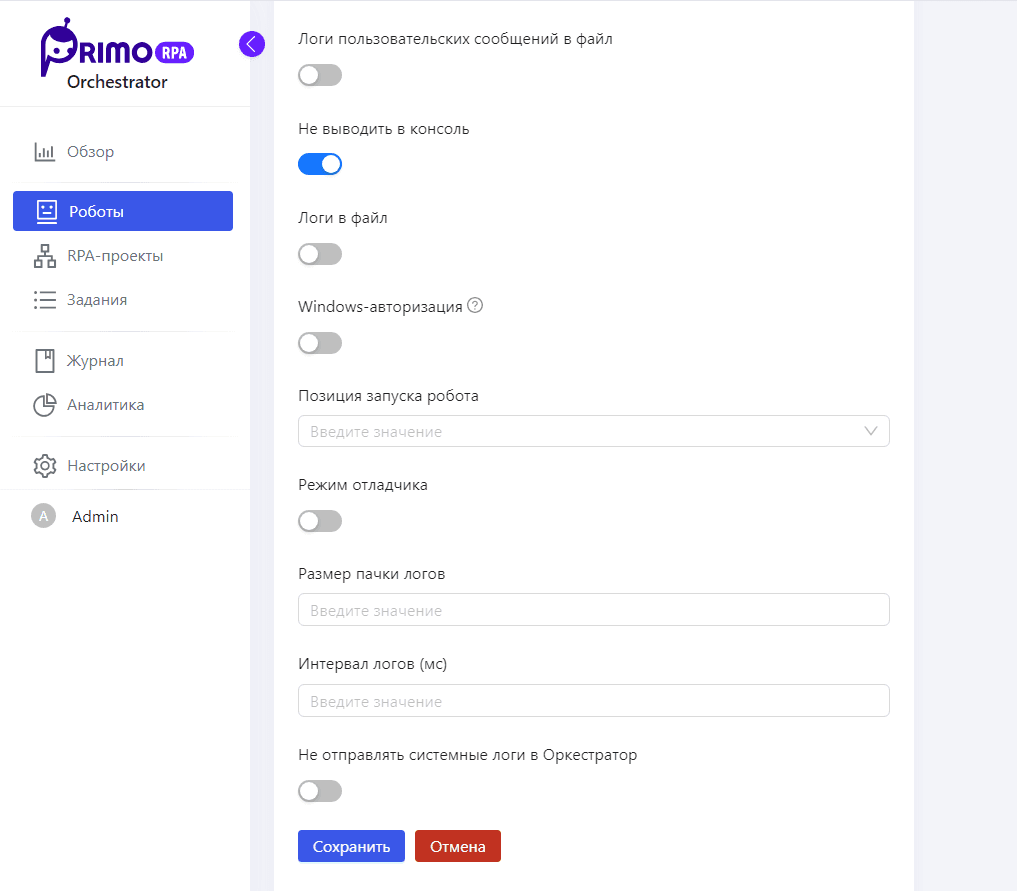Enable the Режим отладчика toggle
1017x891 pixels.
pos(320,521)
